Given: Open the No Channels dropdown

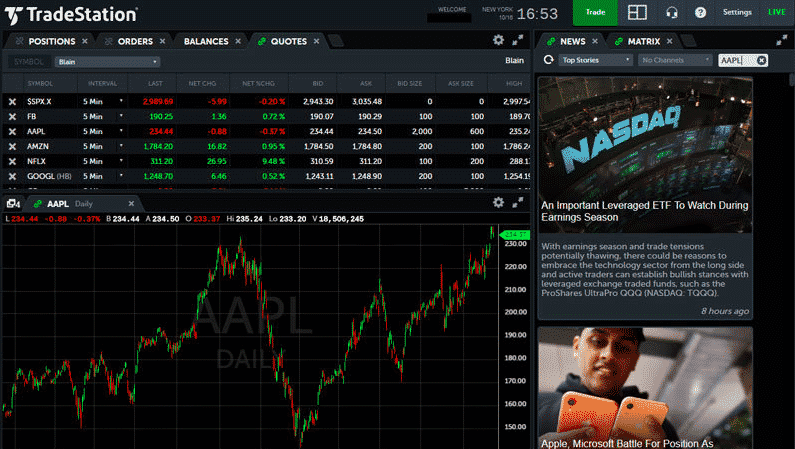Looking at the screenshot, I should (x=675, y=60).
